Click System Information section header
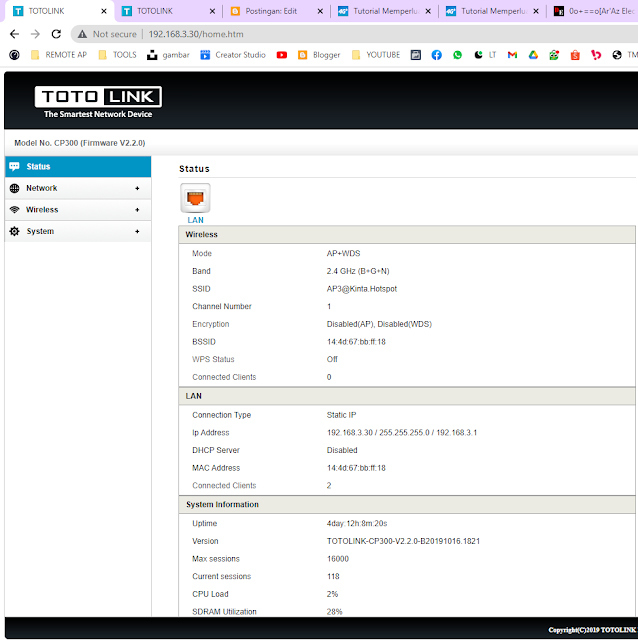Screen dimensions: 638x640 407,505
